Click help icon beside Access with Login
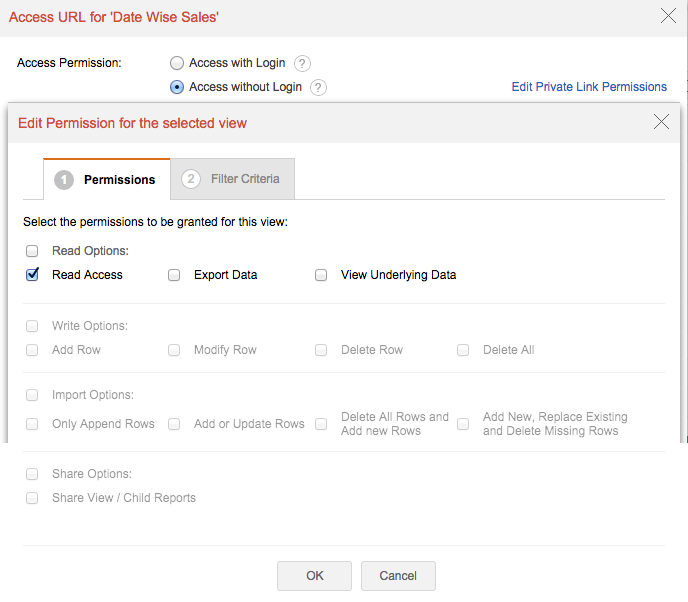Viewport: 688px width, 602px height. point(302,63)
